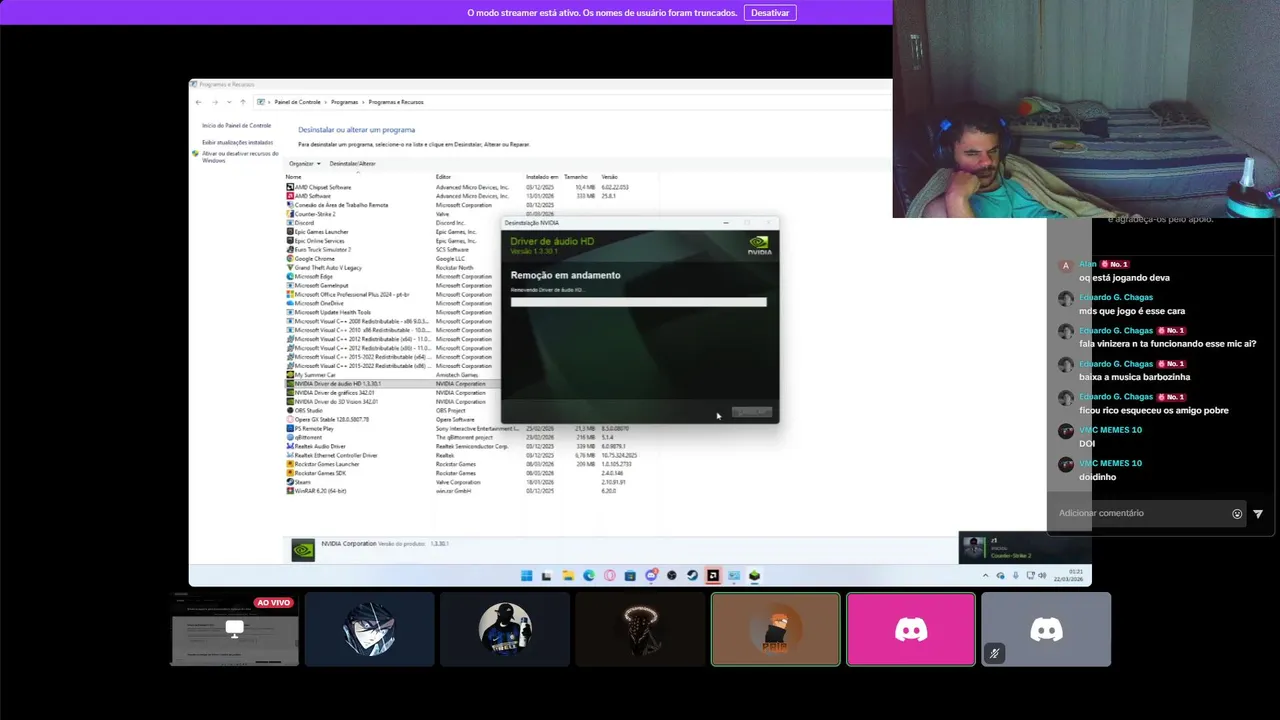Image resolution: width=1280 pixels, height=720 pixels.
Task: Click the WinRAR 6.20 program icon
Action: [290, 491]
